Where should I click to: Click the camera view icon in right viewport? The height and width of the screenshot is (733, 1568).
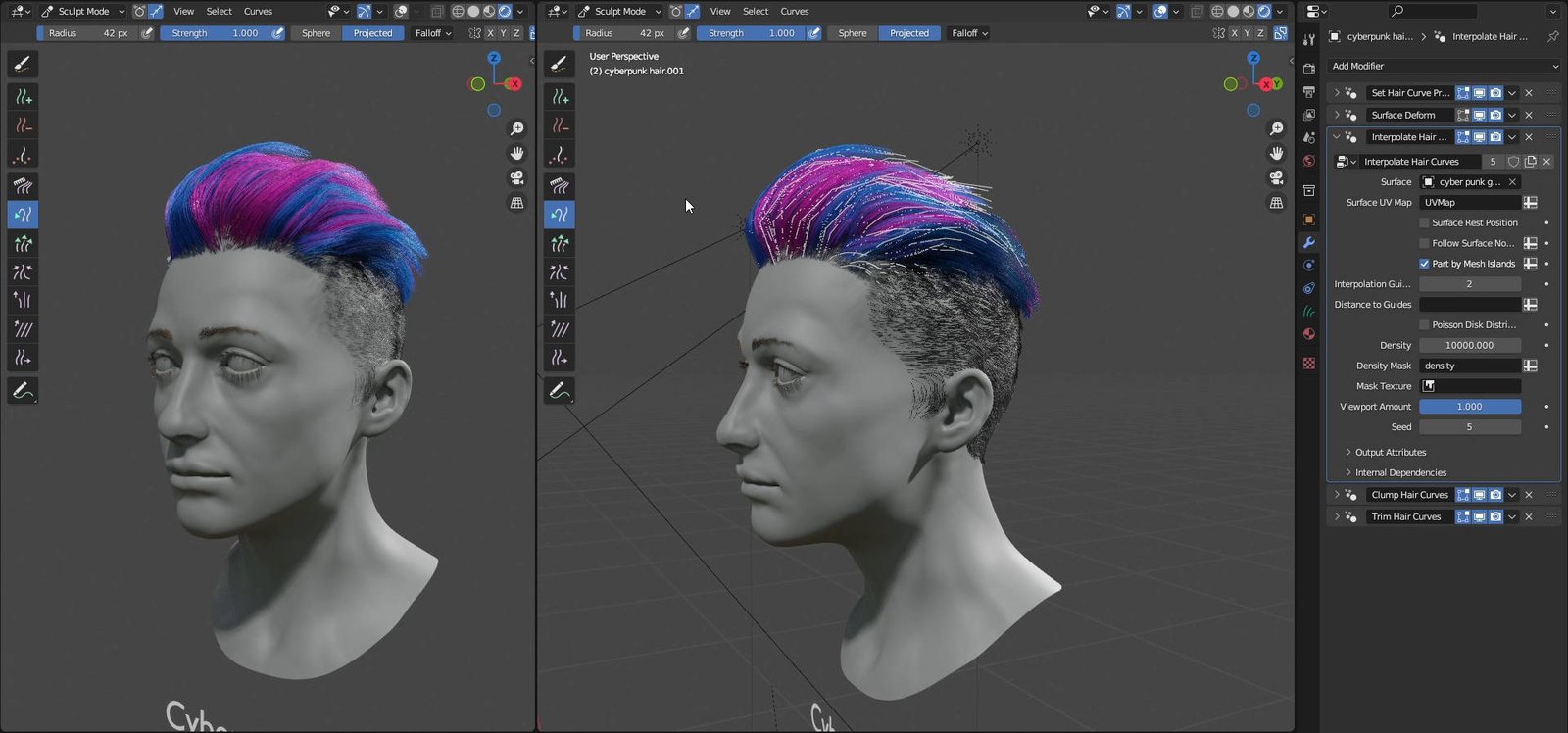[1276, 178]
